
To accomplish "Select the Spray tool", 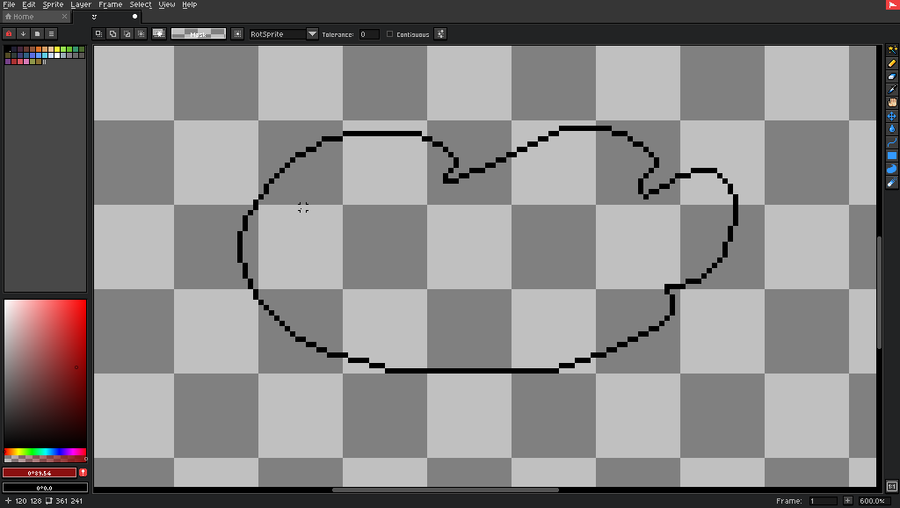I will click(891, 183).
